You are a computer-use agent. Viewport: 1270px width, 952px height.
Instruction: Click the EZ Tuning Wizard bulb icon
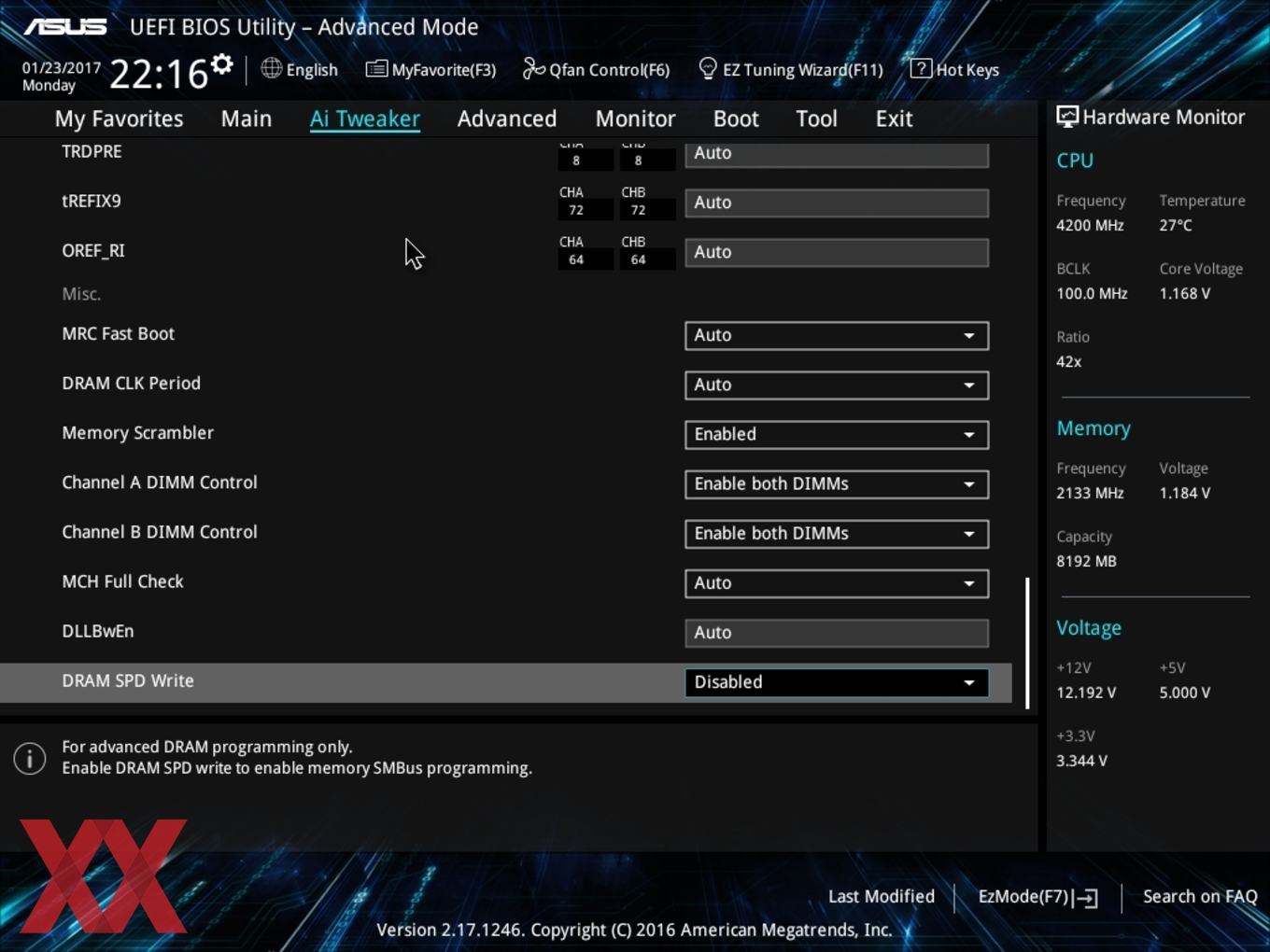pos(708,68)
